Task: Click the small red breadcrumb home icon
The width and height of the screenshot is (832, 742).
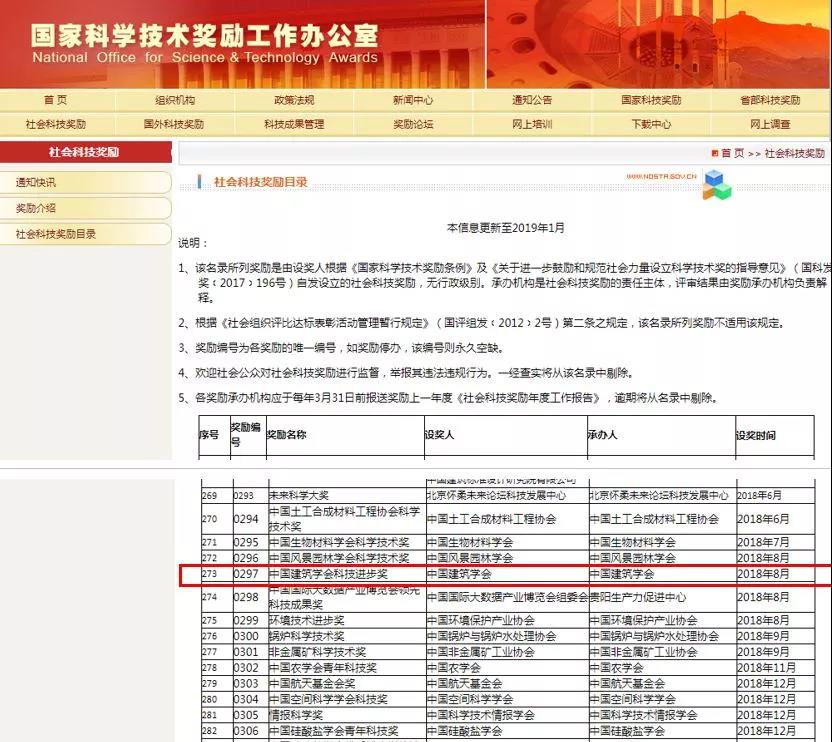Action: pos(715,153)
